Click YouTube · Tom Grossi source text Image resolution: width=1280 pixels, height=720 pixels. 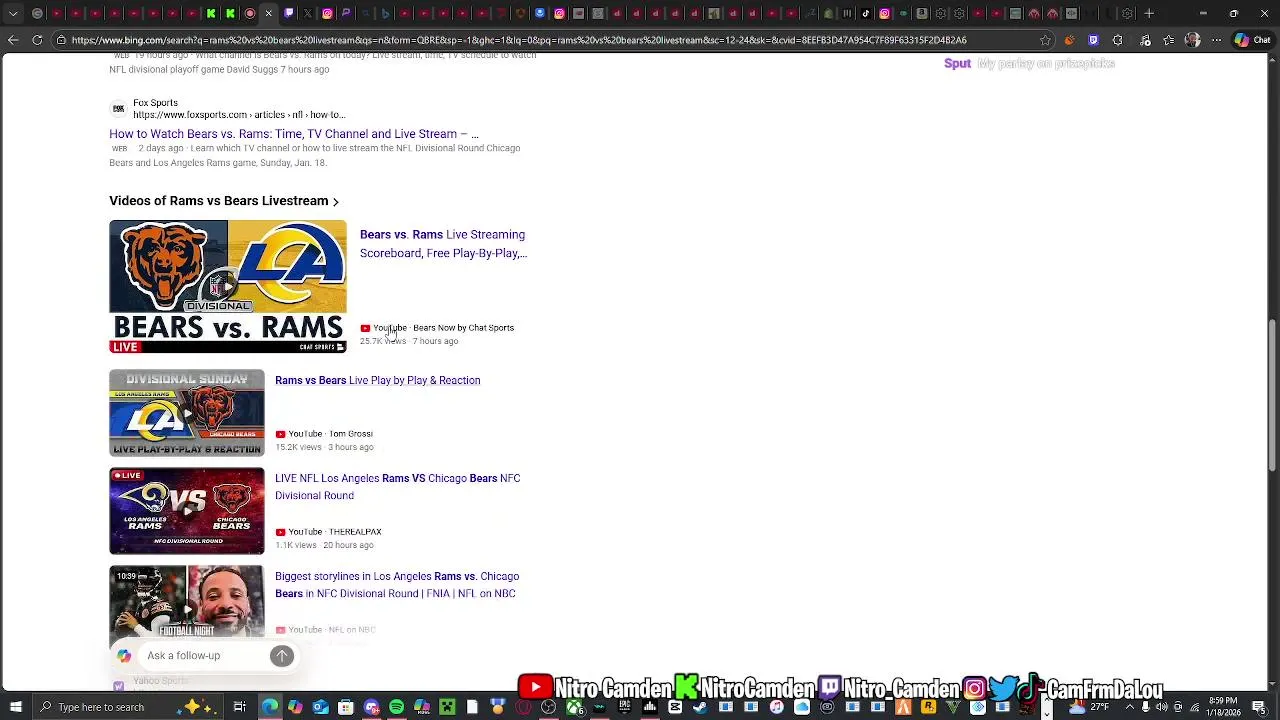330,434
